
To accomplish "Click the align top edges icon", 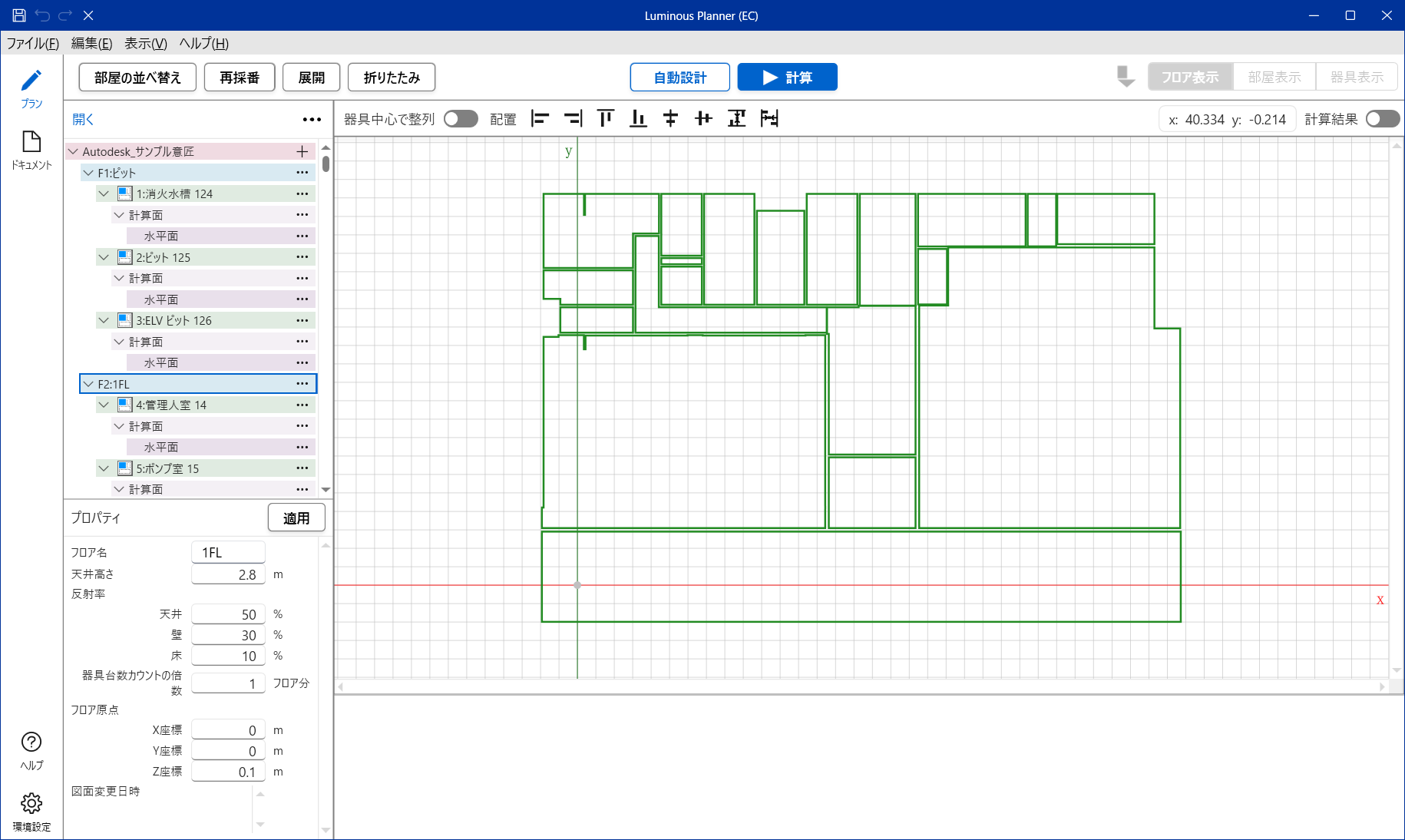I will [606, 118].
